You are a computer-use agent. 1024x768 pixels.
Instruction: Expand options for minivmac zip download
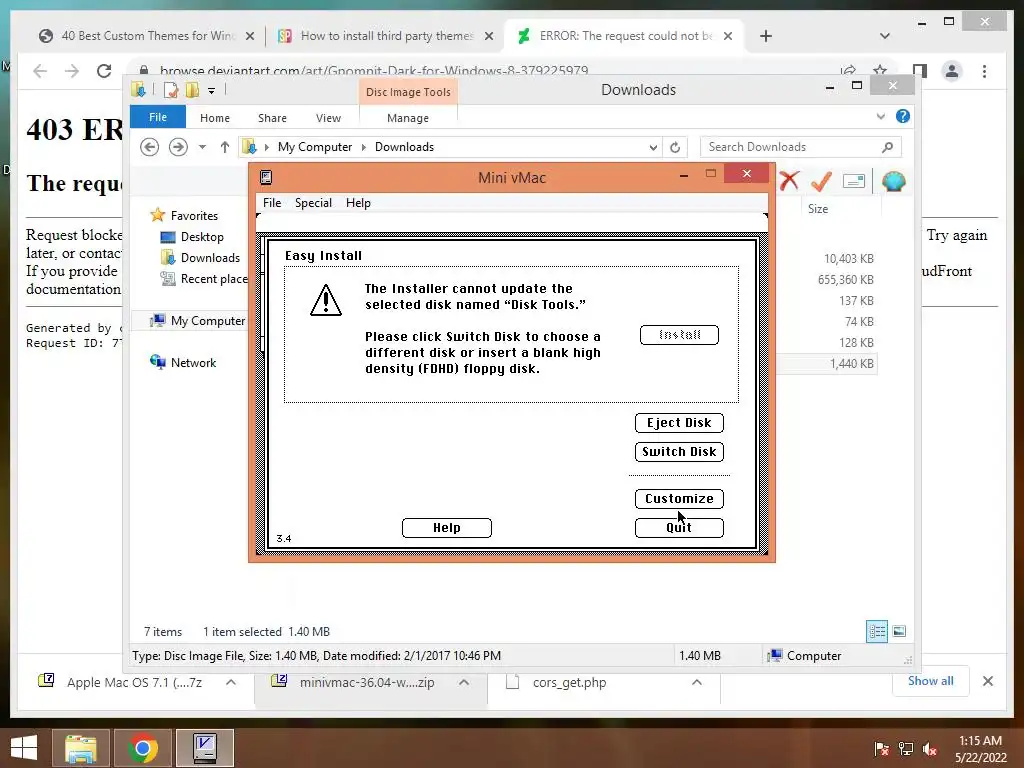(x=464, y=682)
